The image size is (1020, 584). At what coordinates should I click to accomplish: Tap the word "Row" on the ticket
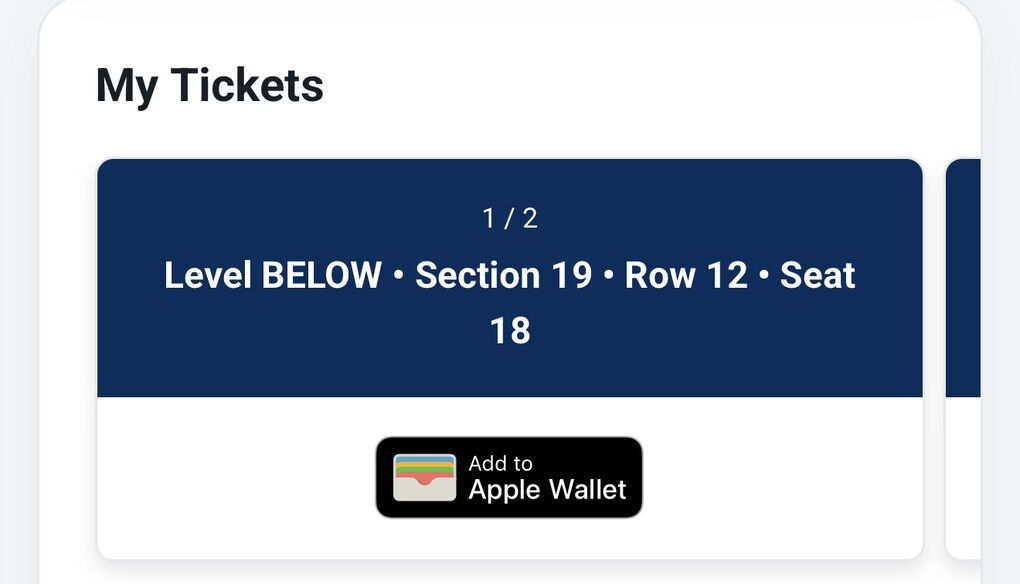tap(658, 275)
